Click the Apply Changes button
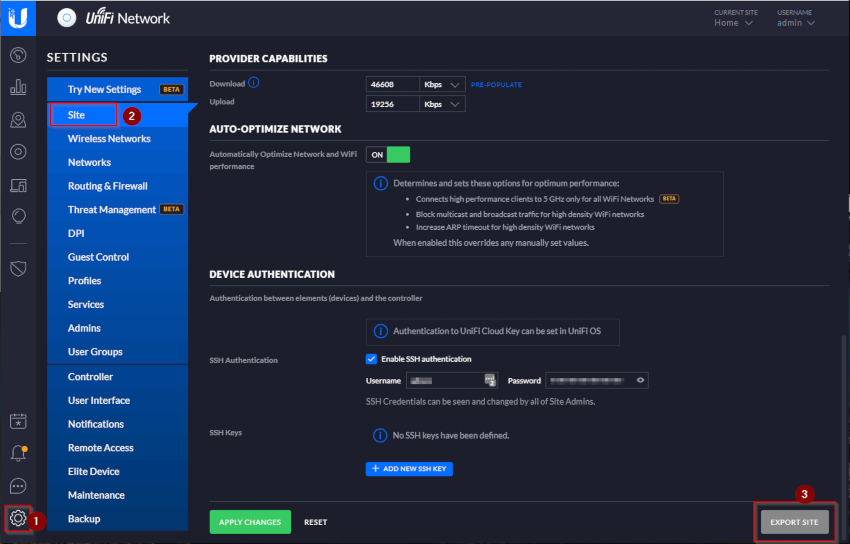Viewport: 850px width, 544px height. coord(250,522)
